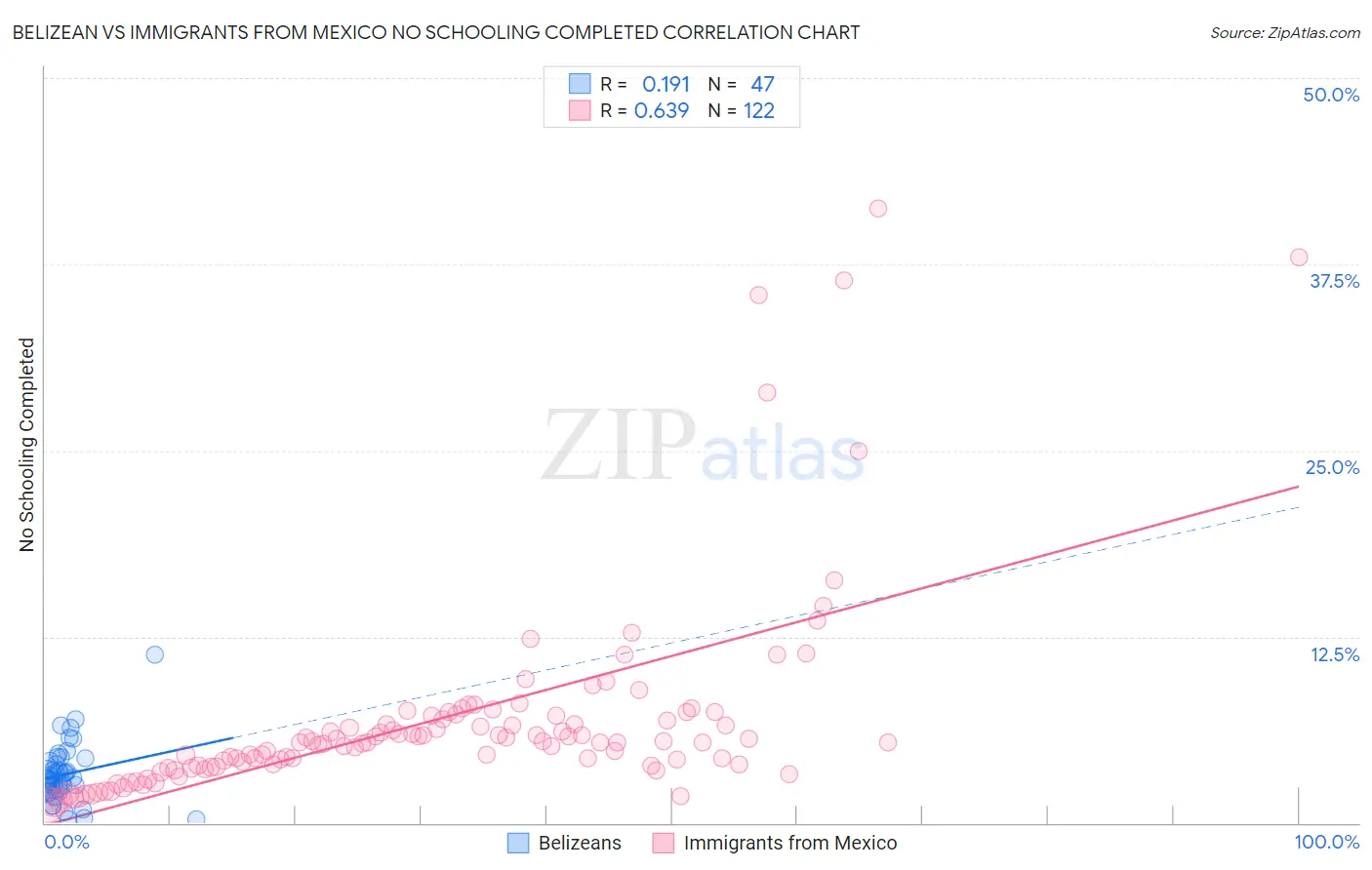Click the 0.0% x-axis label
1372x870 pixels.
(x=67, y=842)
